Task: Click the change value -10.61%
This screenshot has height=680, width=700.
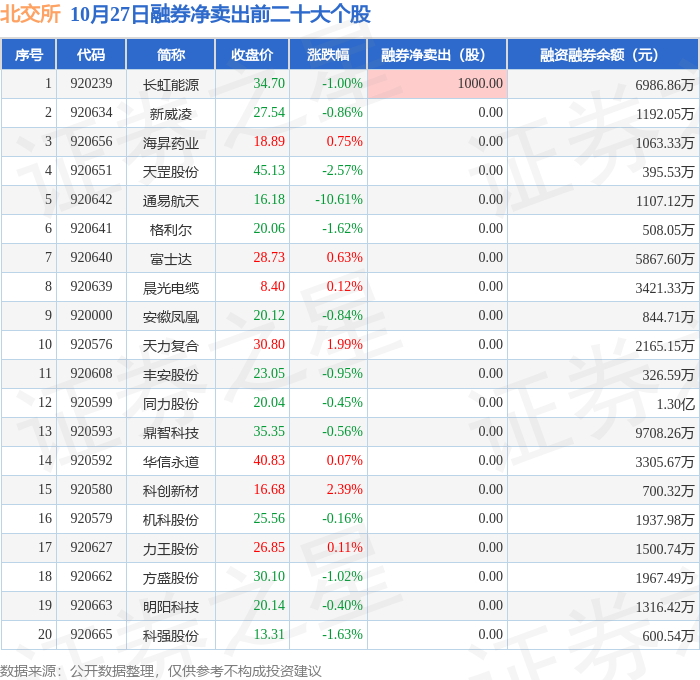Action: [339, 200]
